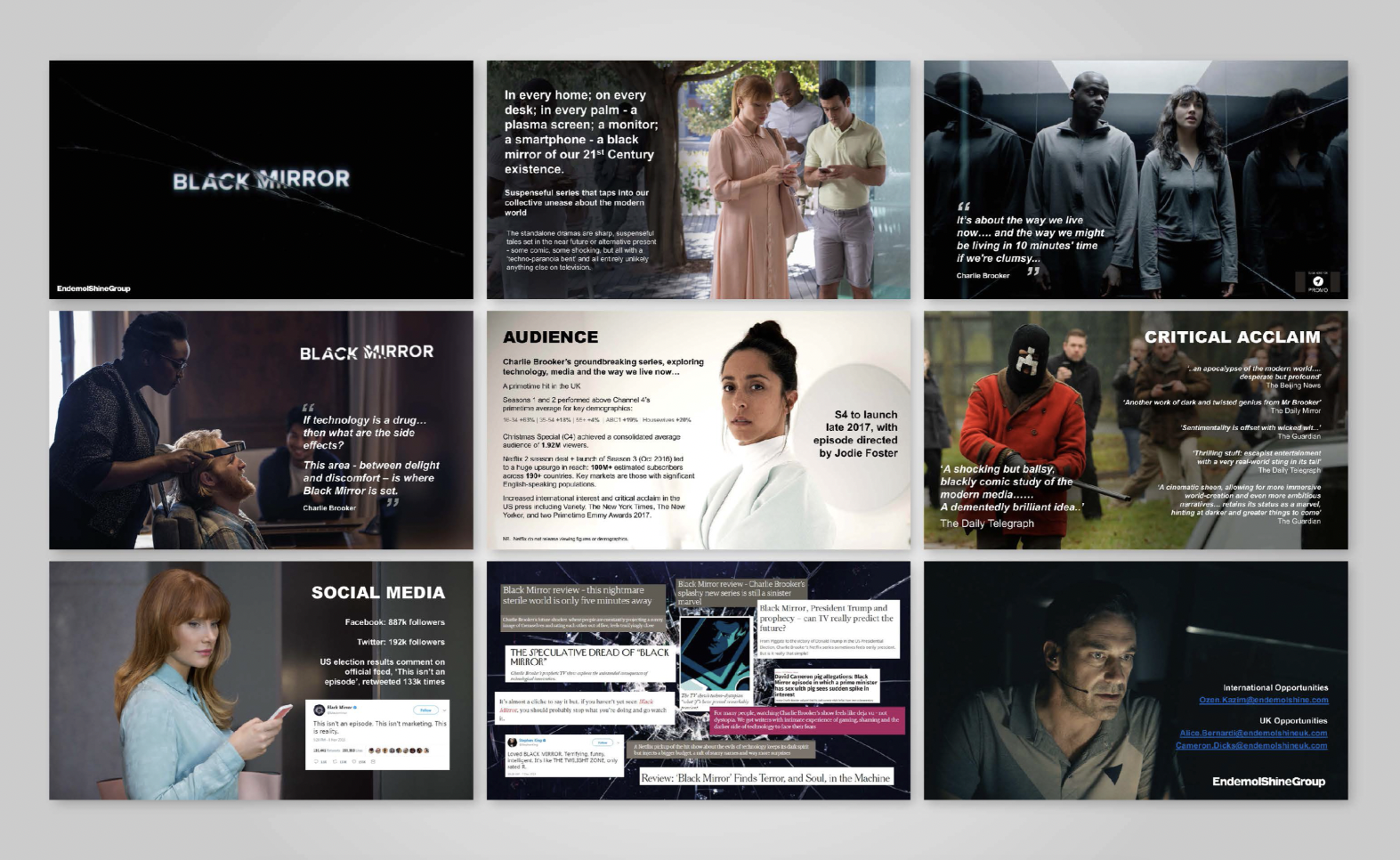This screenshot has height=860, width=1400.
Task: Click headline 'Review: Black Mirror Finds Terror, and Soul'
Action: click(x=765, y=778)
